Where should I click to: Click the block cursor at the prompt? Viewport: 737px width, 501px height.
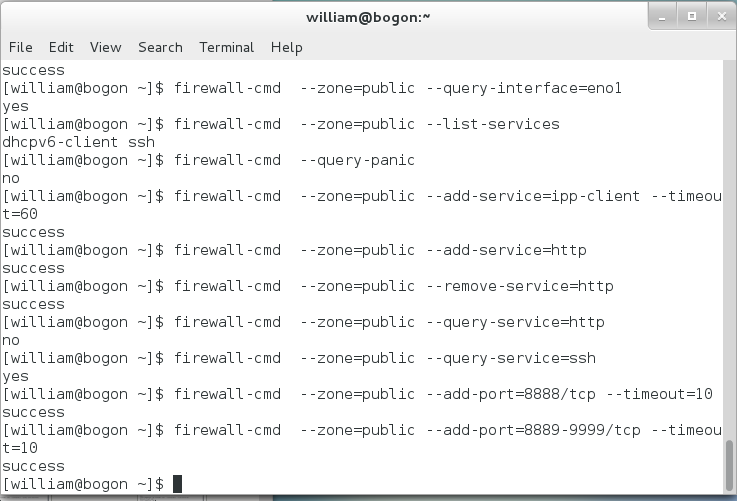coord(177,484)
